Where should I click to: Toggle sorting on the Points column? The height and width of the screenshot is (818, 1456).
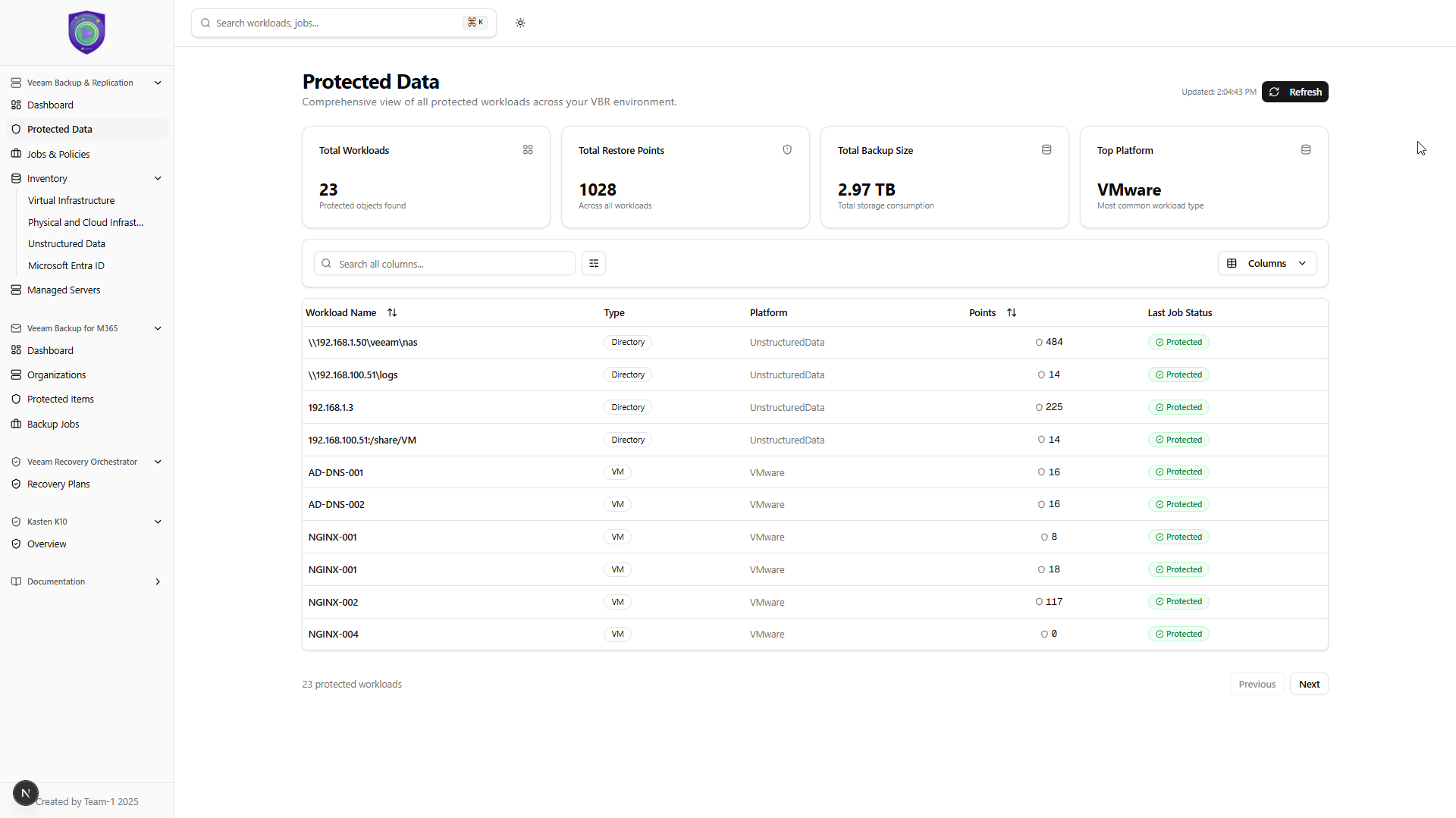click(x=1012, y=312)
